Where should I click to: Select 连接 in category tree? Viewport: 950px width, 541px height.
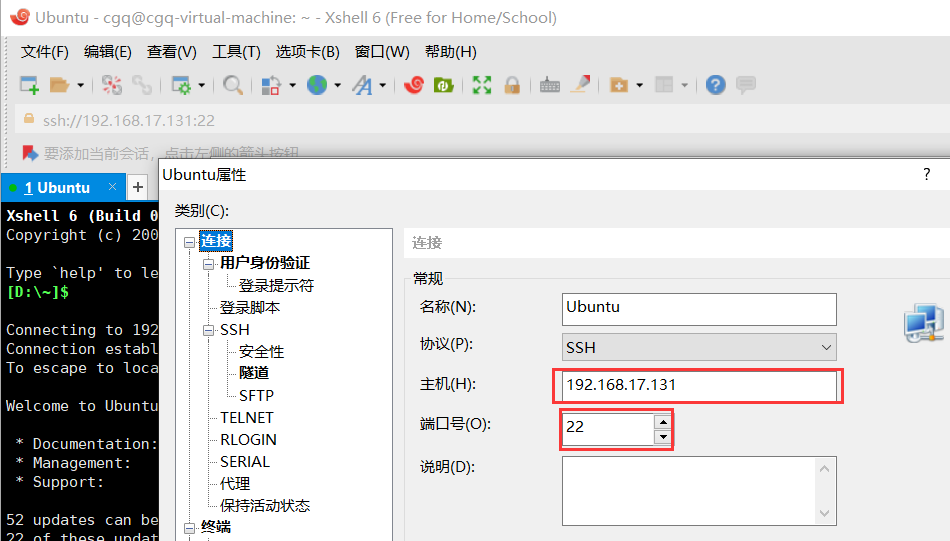pyautogui.click(x=216, y=241)
